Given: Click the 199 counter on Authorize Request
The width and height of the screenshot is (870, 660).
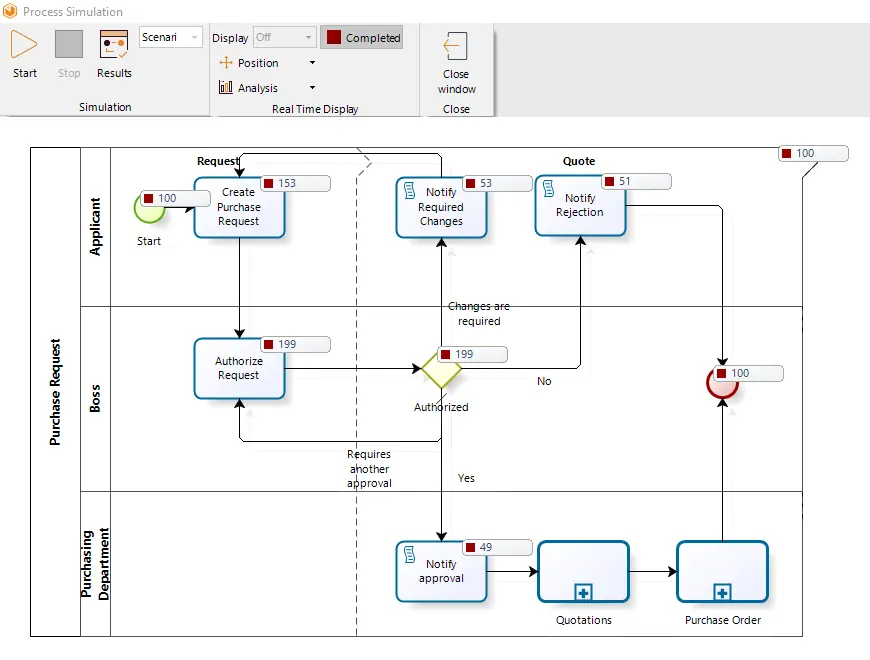Looking at the screenshot, I should coord(296,344).
